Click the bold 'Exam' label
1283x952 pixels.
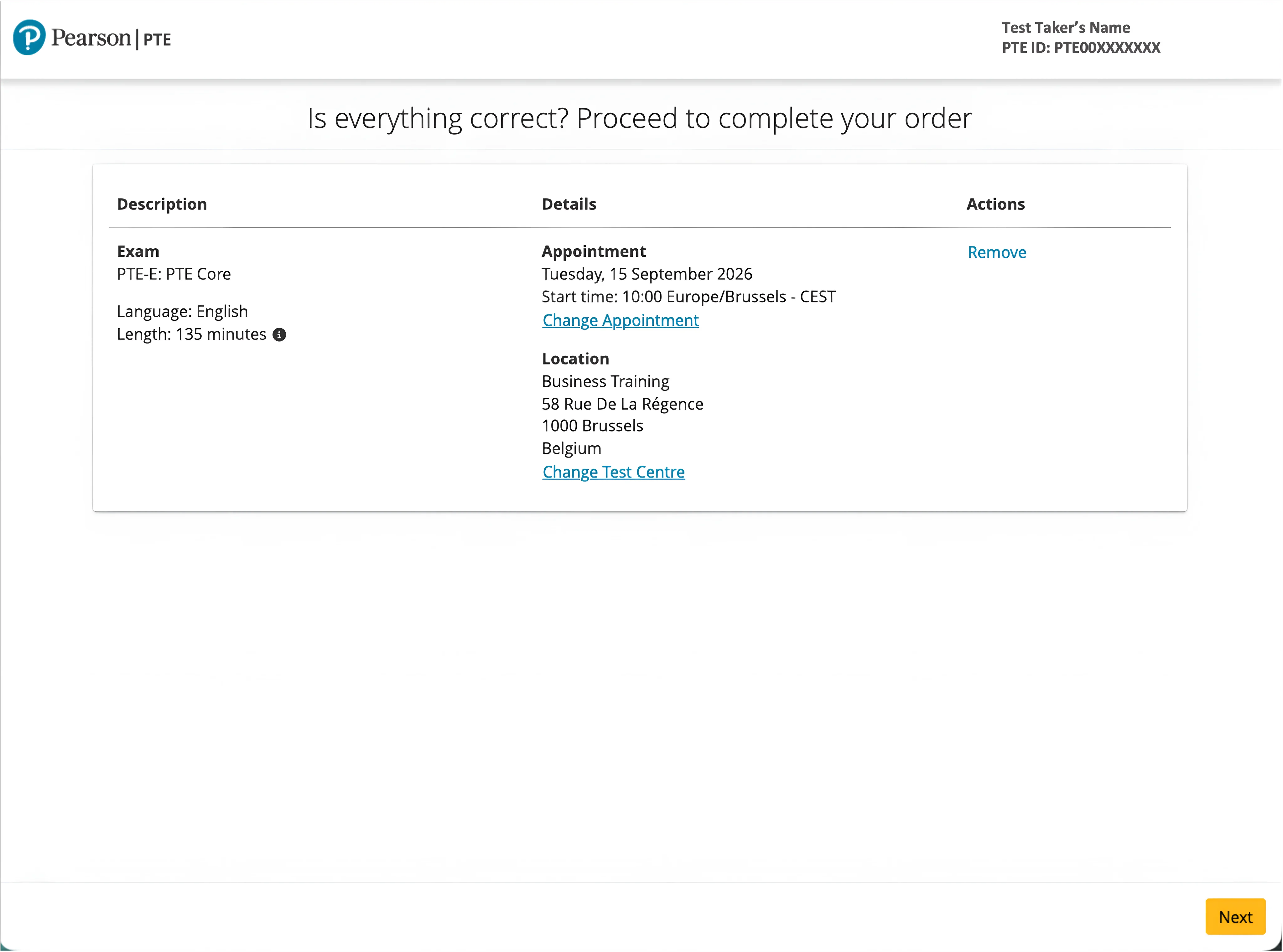coord(138,252)
